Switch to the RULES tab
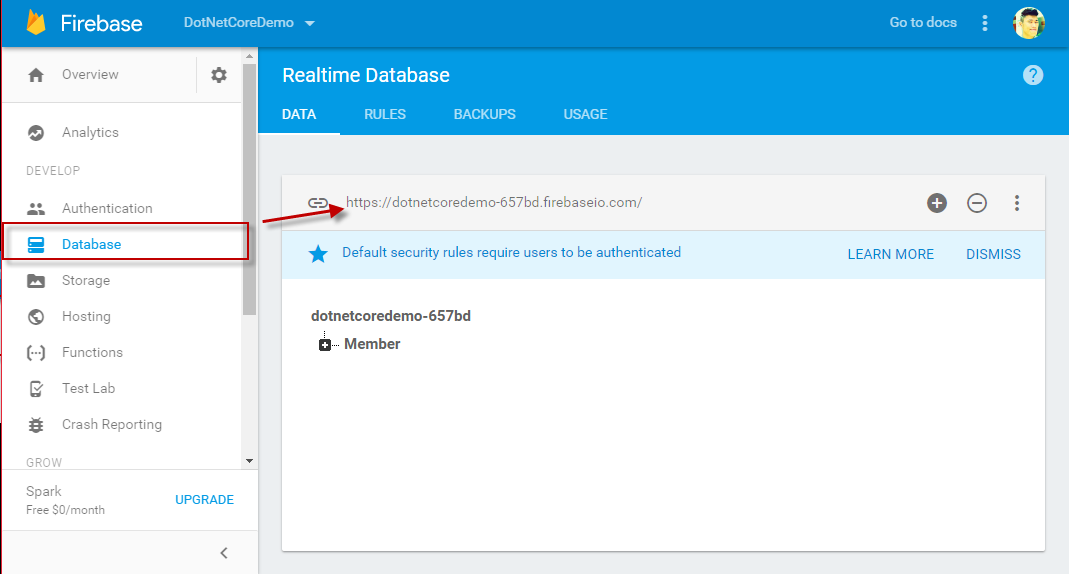The image size is (1069, 574). point(385,114)
